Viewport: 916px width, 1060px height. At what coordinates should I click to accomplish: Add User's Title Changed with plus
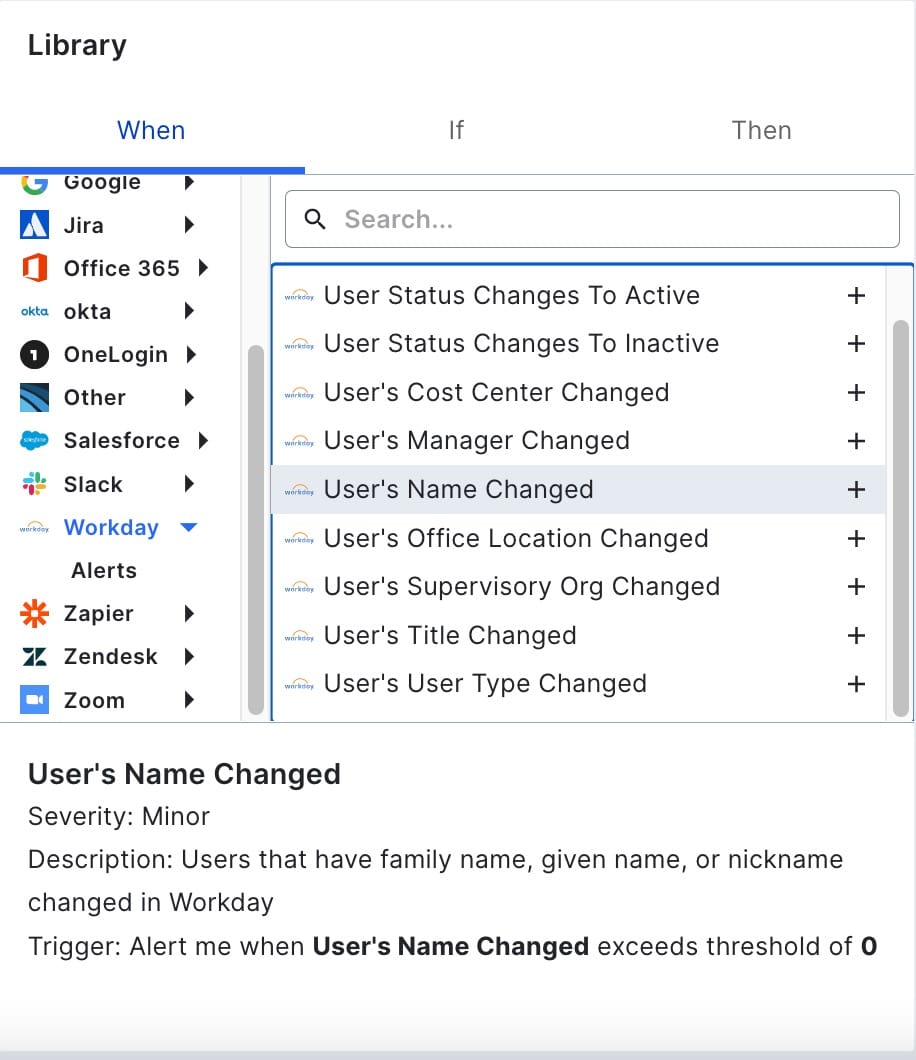pos(857,635)
